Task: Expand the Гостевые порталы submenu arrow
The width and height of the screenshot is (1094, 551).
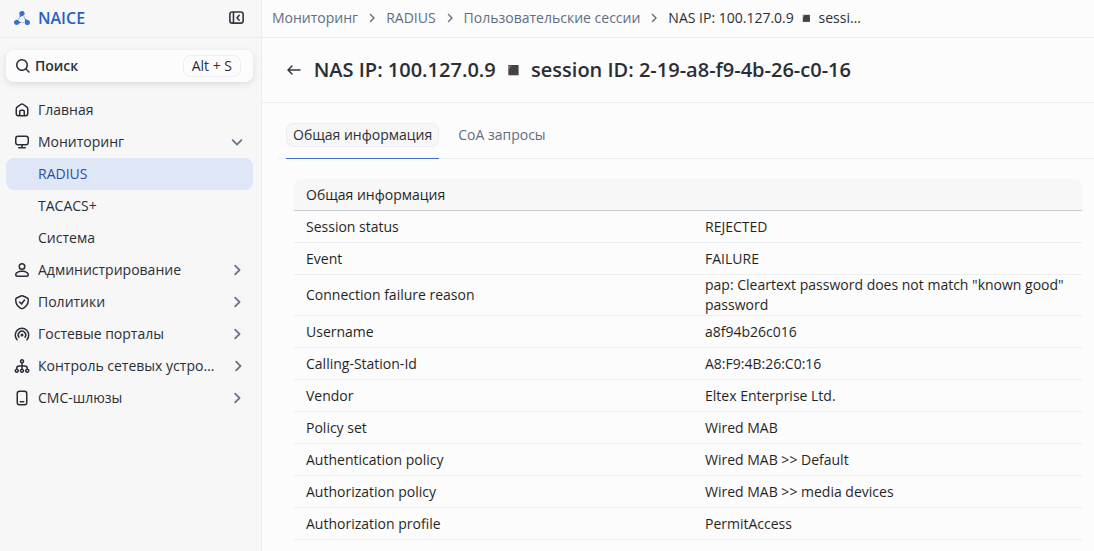Action: point(237,334)
